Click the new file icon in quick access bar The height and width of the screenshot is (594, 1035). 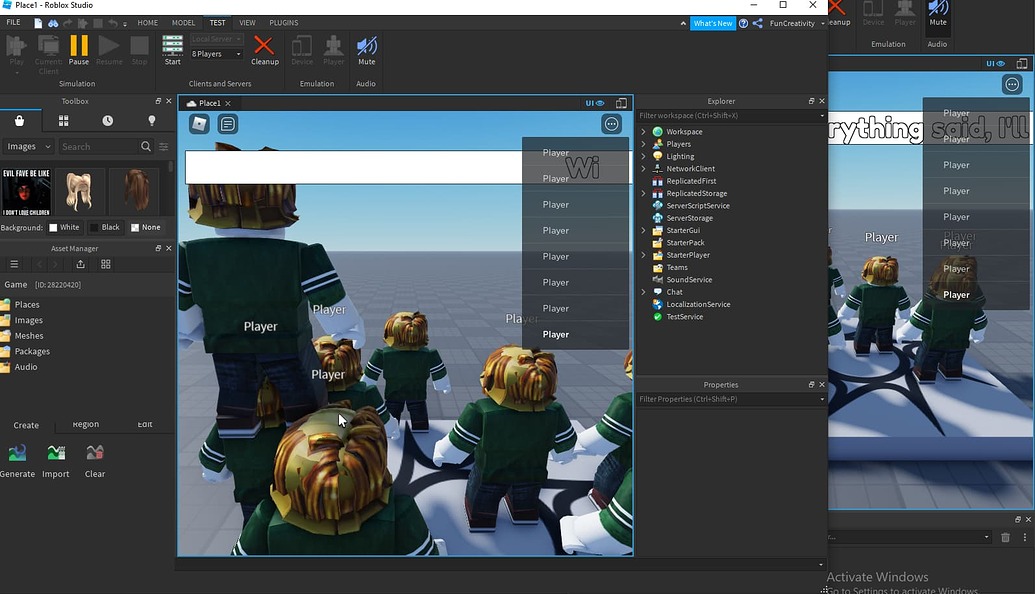38,23
